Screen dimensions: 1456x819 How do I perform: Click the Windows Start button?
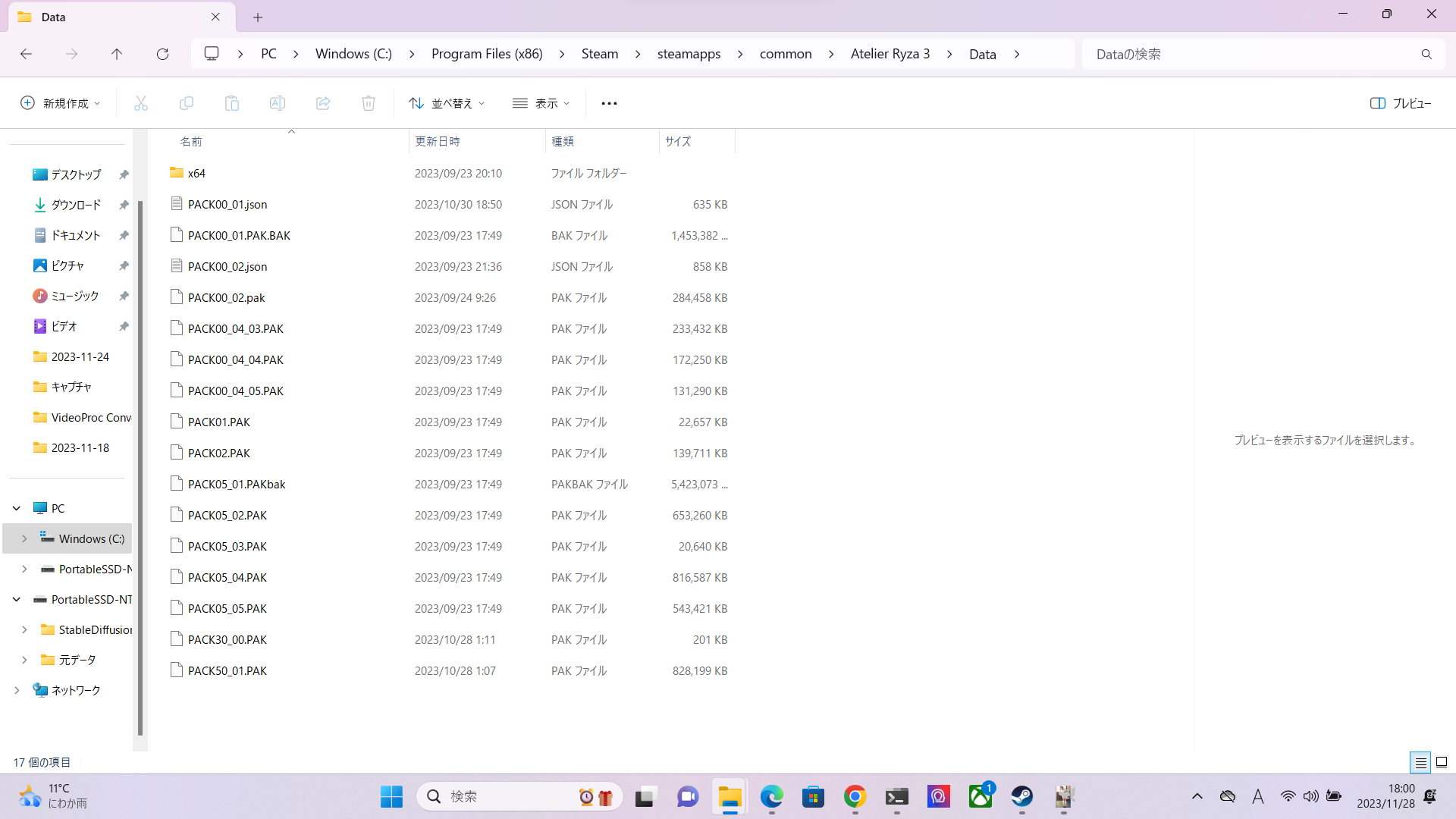tap(392, 796)
